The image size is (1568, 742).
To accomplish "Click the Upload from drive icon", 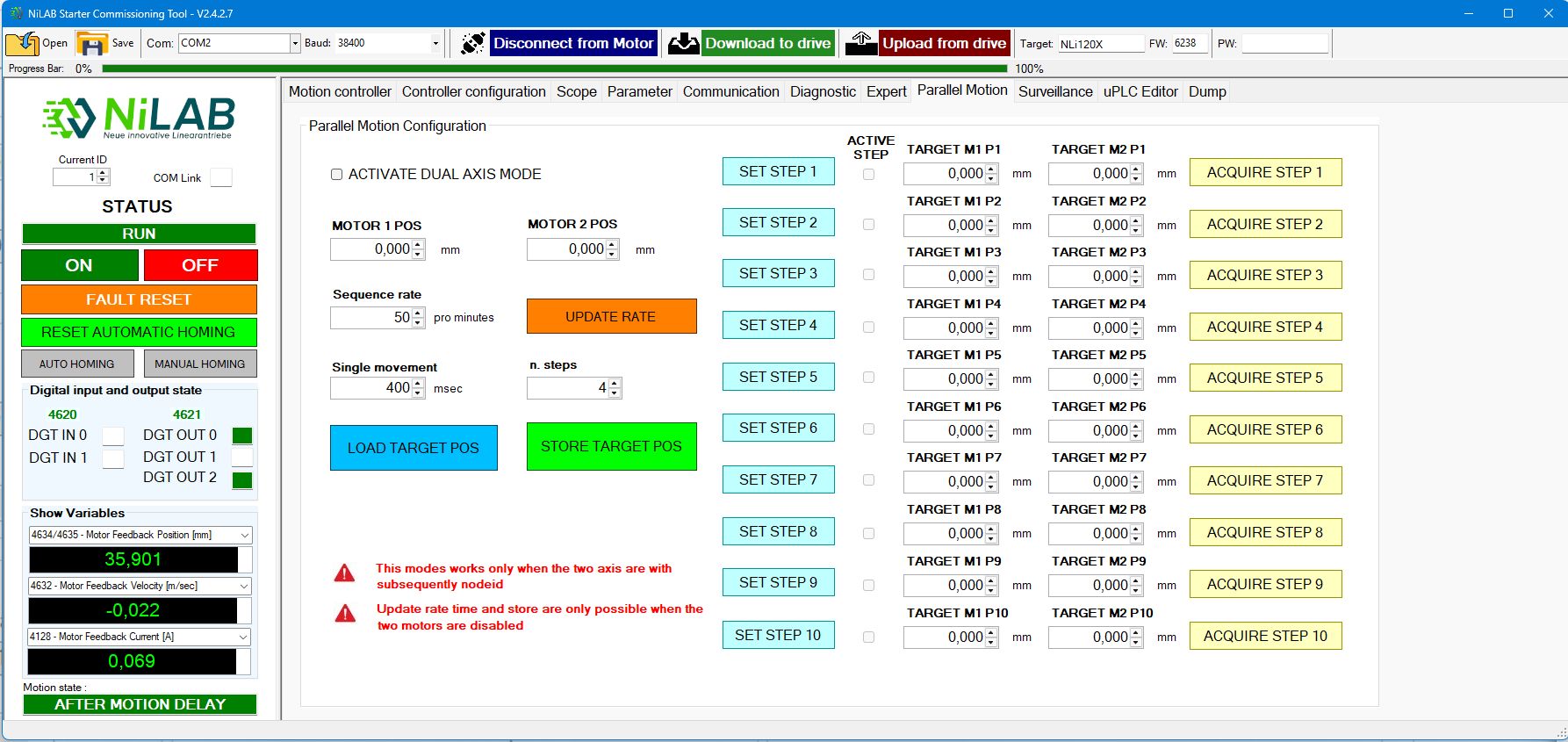I will 861,43.
